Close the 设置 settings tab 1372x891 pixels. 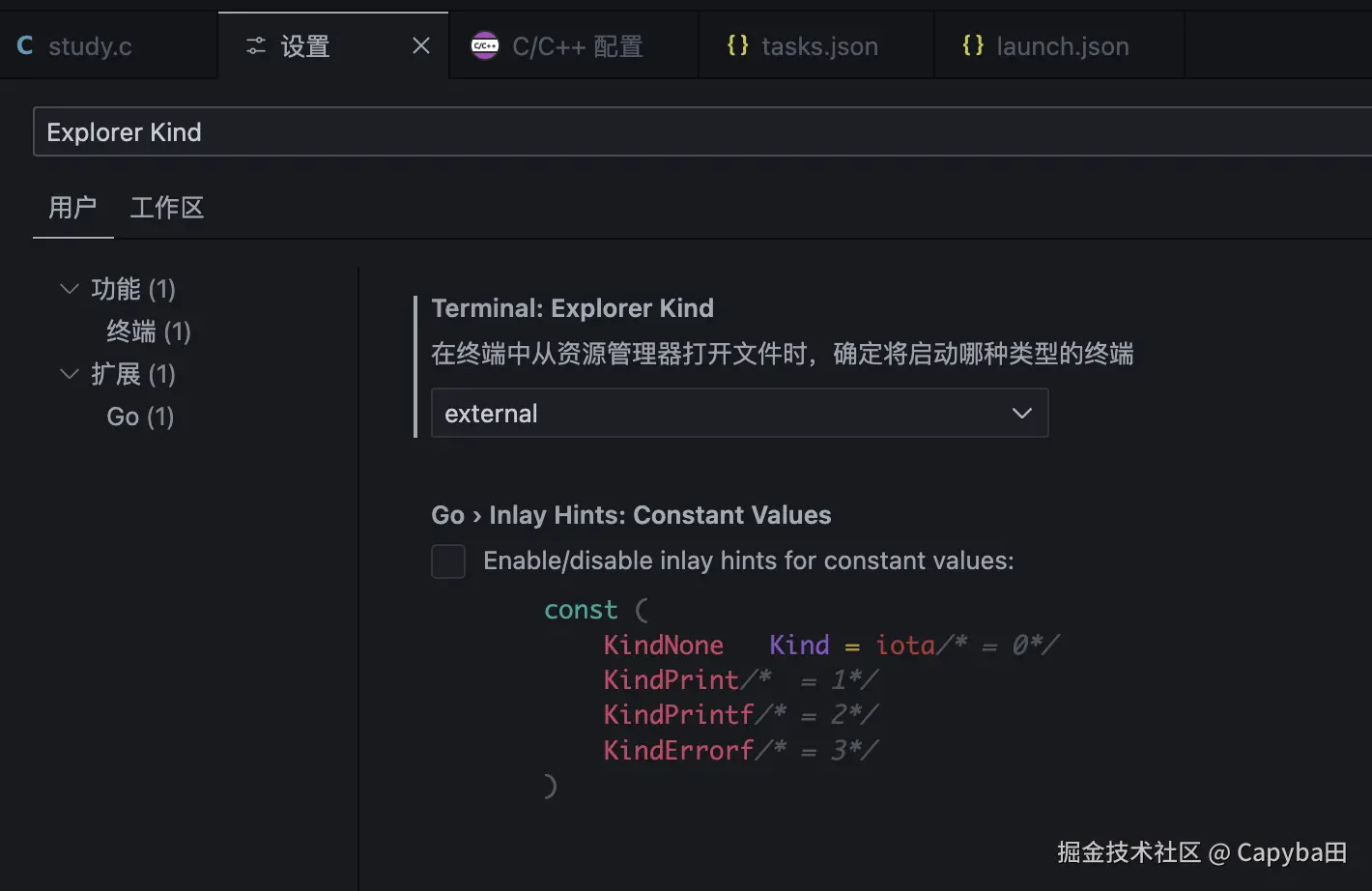tap(421, 45)
